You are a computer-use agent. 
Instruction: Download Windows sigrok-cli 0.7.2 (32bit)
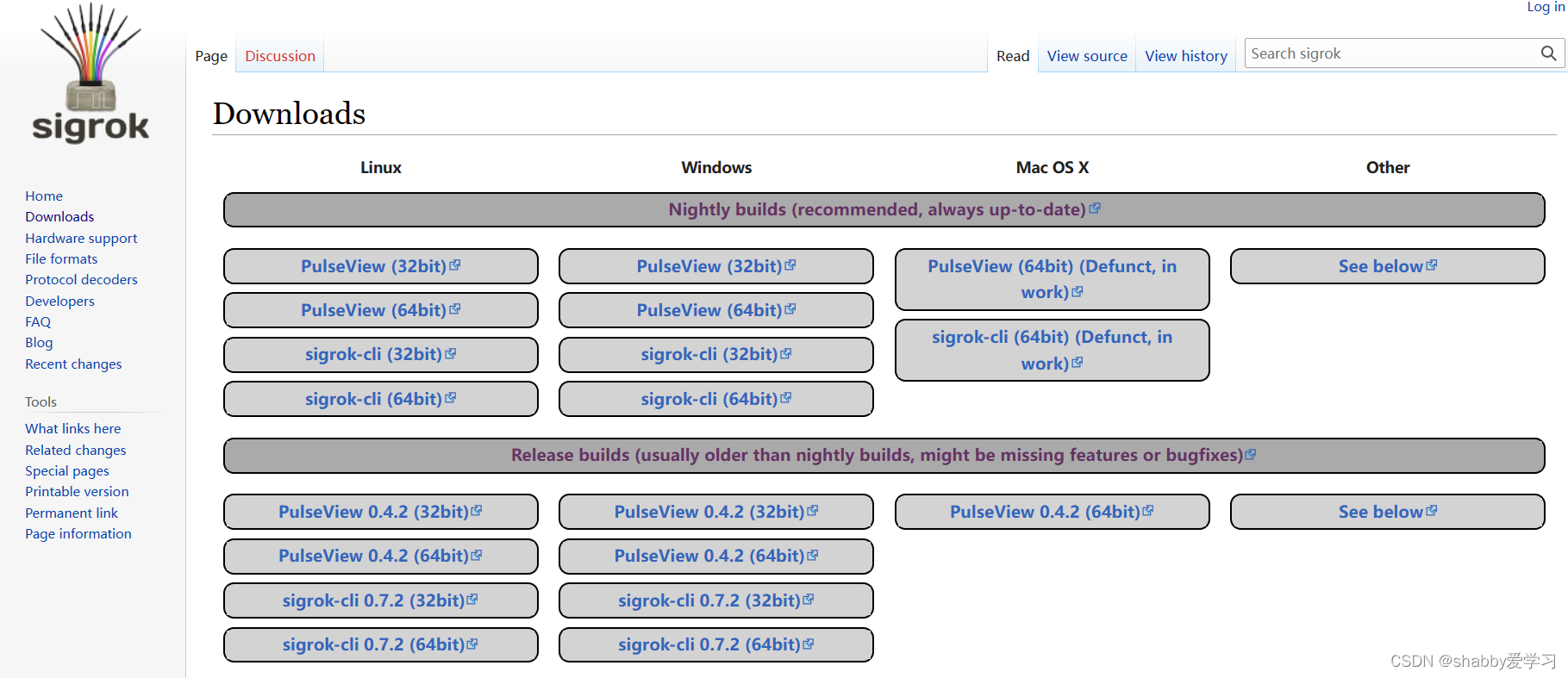point(715,600)
